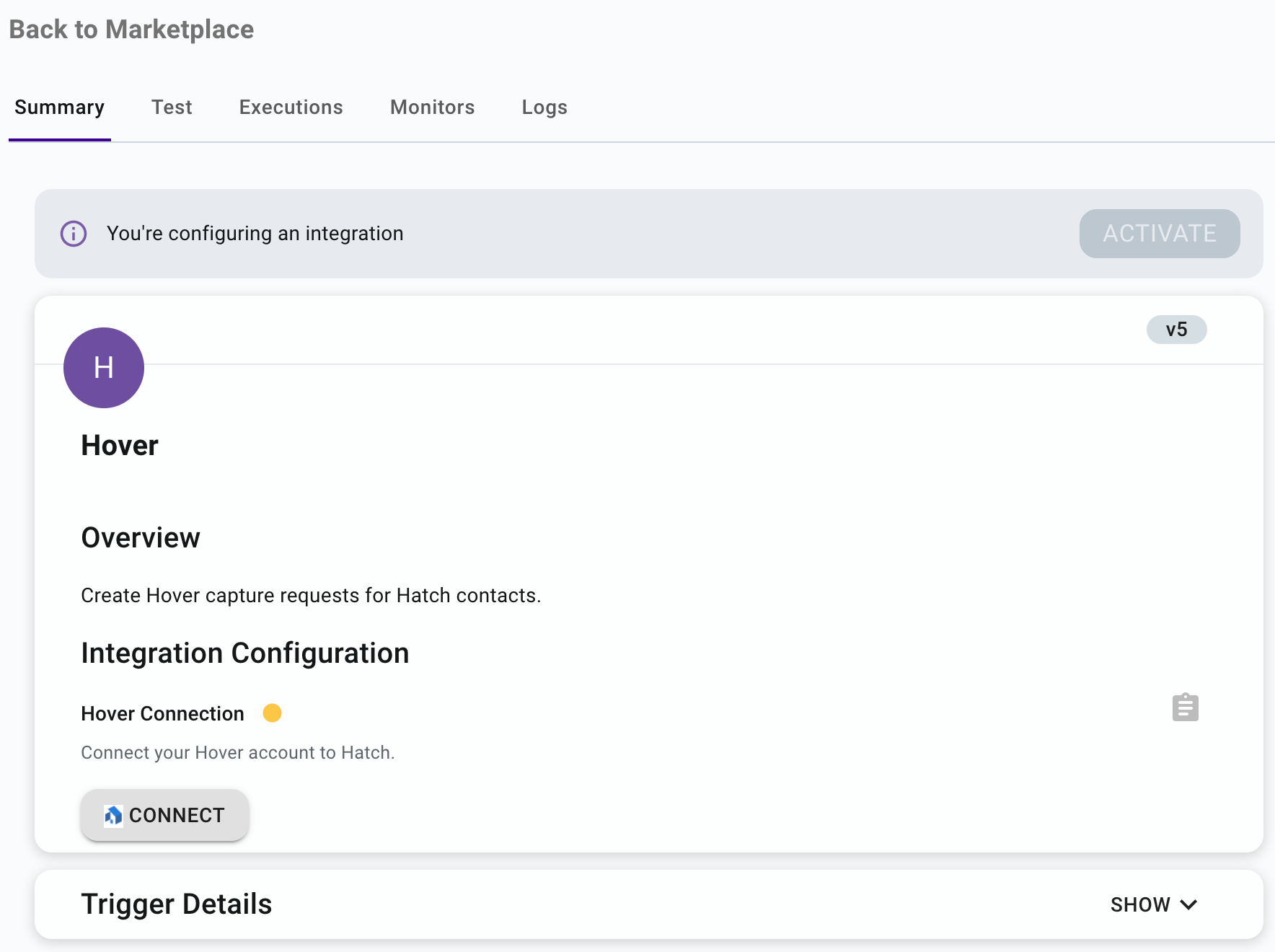1275x952 pixels.
Task: Open the Executions tab
Action: pos(291,107)
